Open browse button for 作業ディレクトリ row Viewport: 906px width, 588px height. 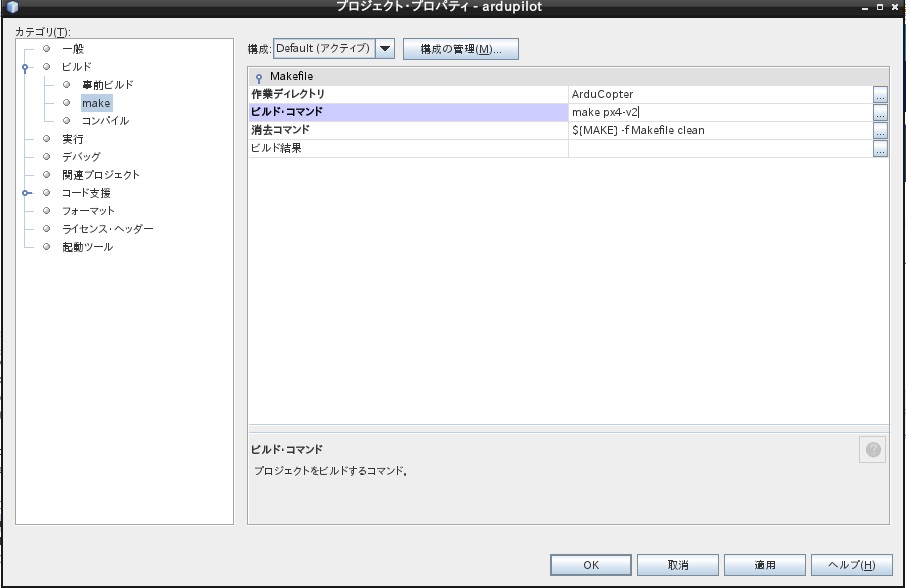880,95
